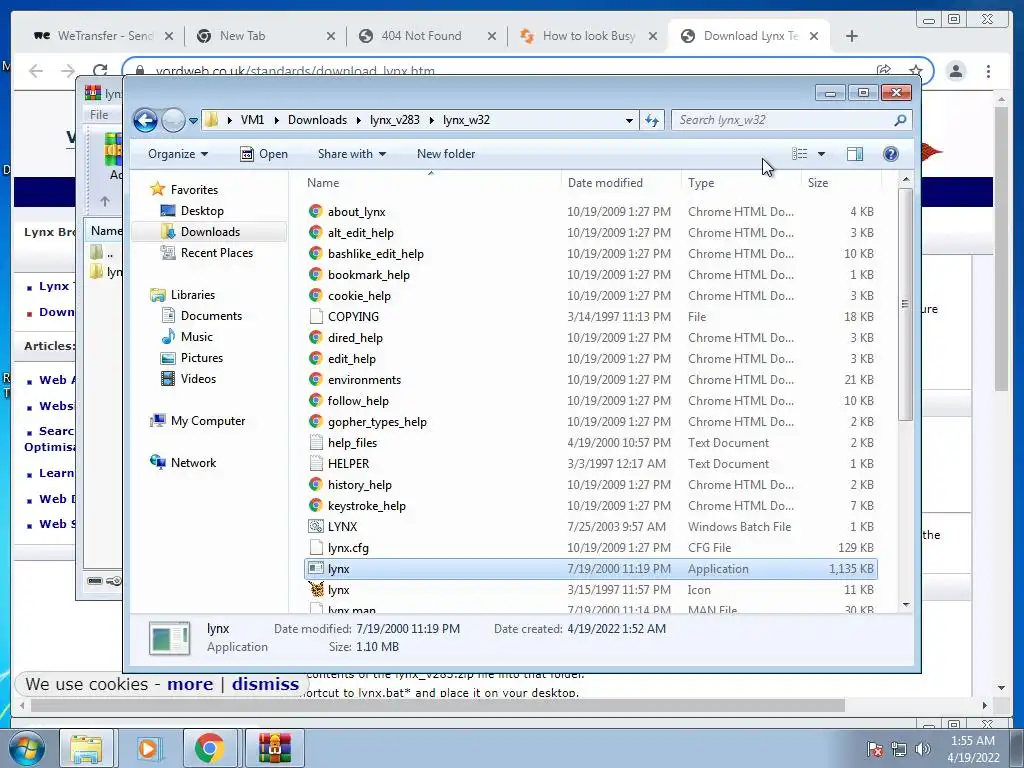Viewport: 1024px width, 768px height.
Task: Click the more link in cookie notice
Action: click(x=190, y=684)
